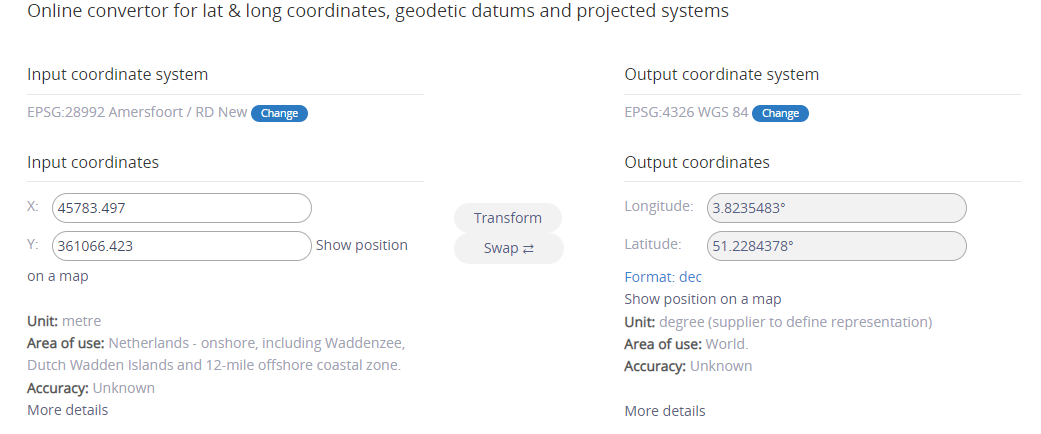Click the Input coordinate system heading
Image resolution: width=1041 pixels, height=434 pixels.
click(117, 75)
